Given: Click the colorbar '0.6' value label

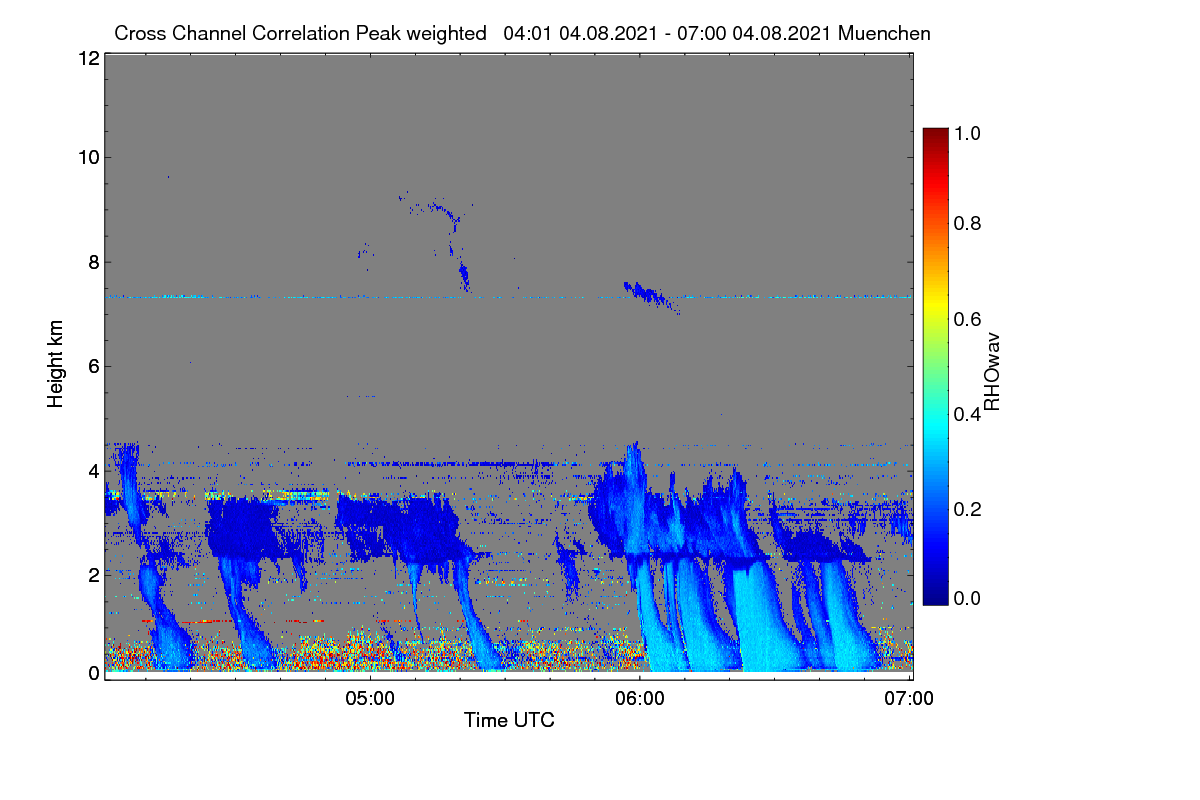Looking at the screenshot, I should [968, 319].
